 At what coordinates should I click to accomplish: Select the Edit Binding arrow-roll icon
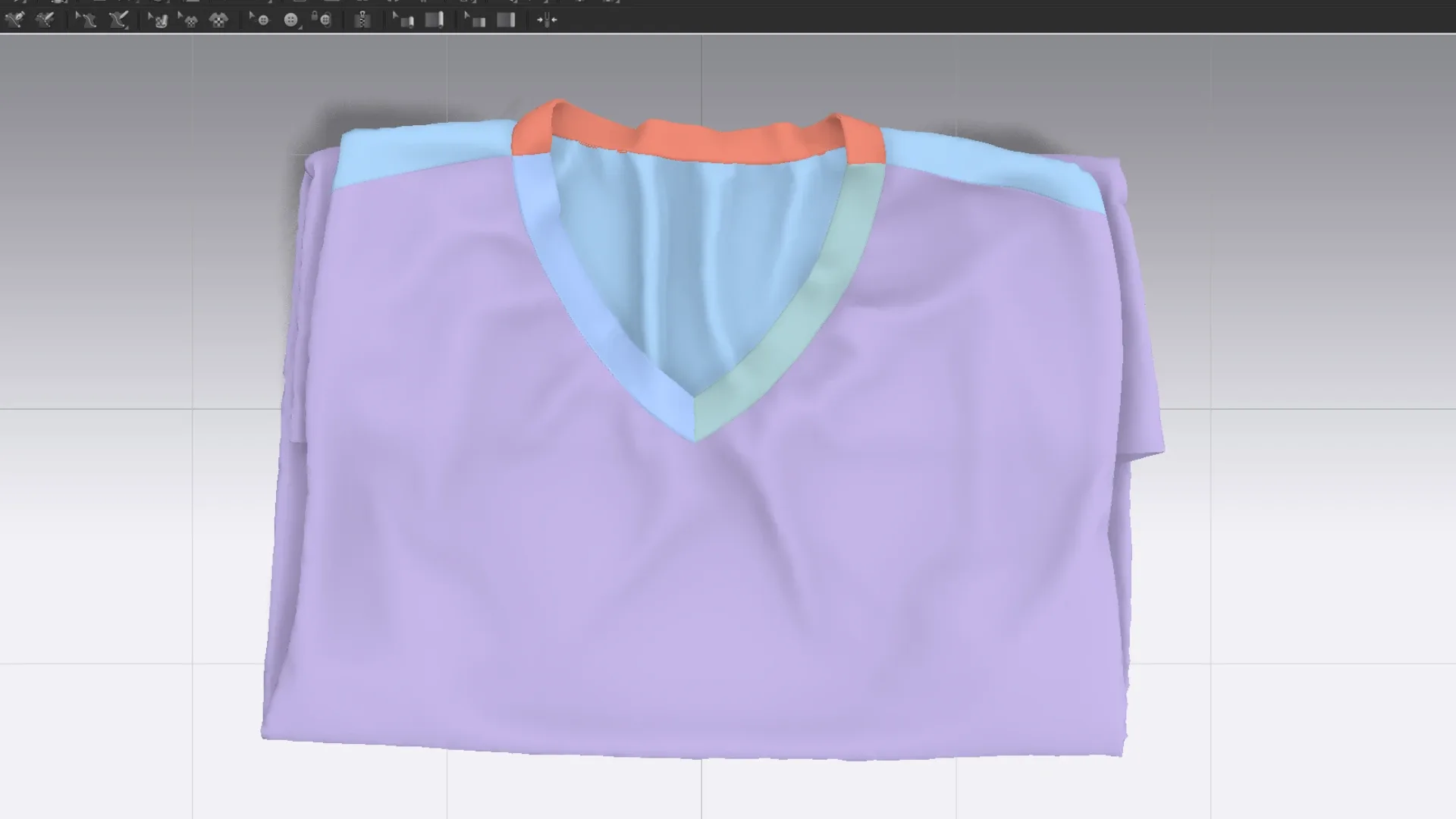(x=403, y=20)
